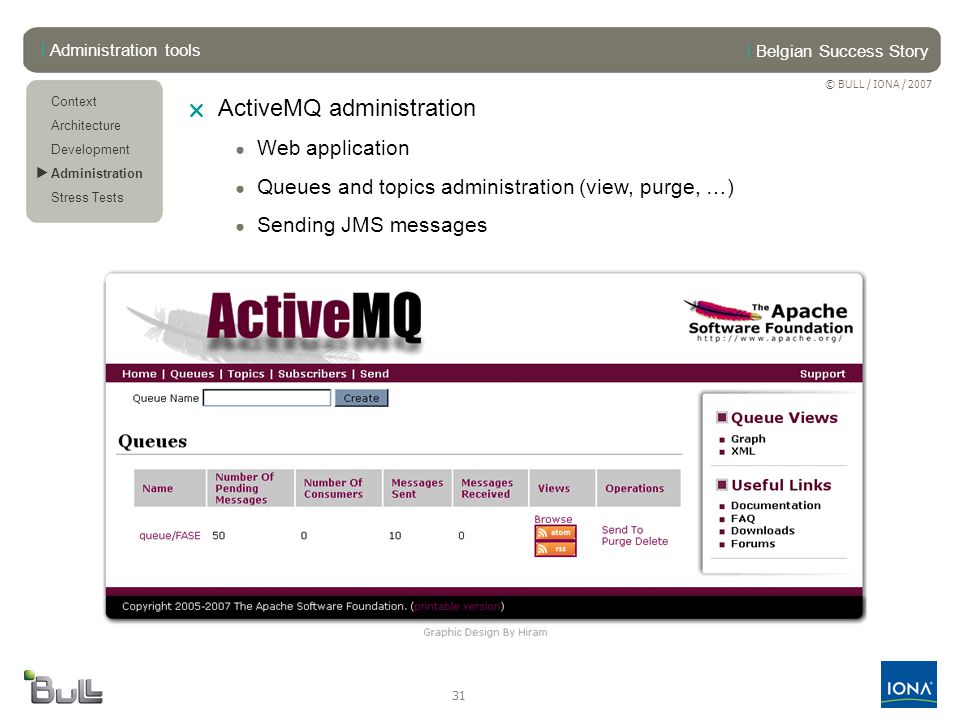This screenshot has width=960, height=720.
Task: Click the Graphic Design By Hiram text
Action: coord(485,632)
